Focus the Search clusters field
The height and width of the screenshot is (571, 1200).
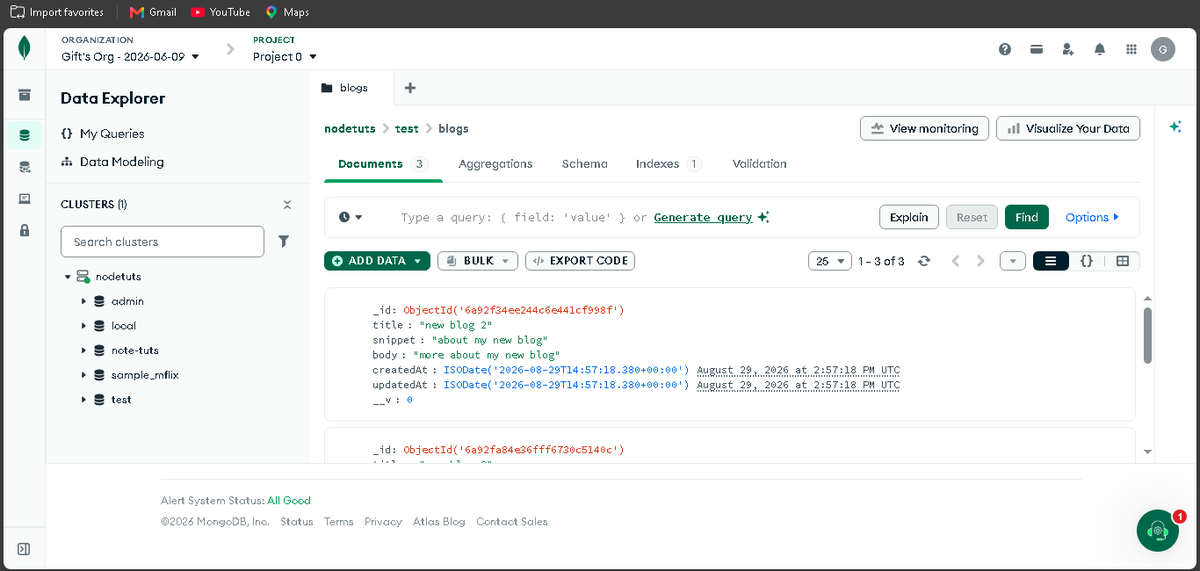pyautogui.click(x=162, y=241)
